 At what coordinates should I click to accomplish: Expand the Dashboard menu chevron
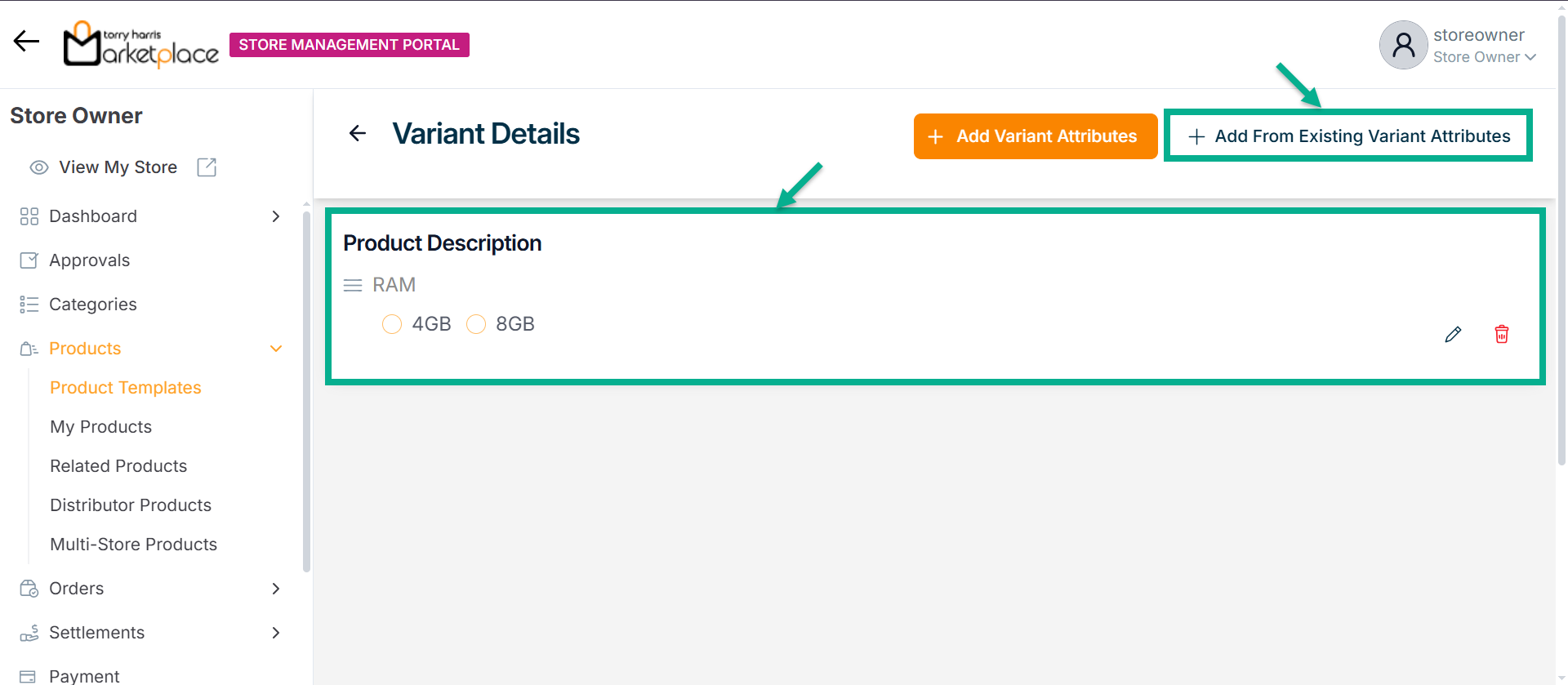click(276, 216)
